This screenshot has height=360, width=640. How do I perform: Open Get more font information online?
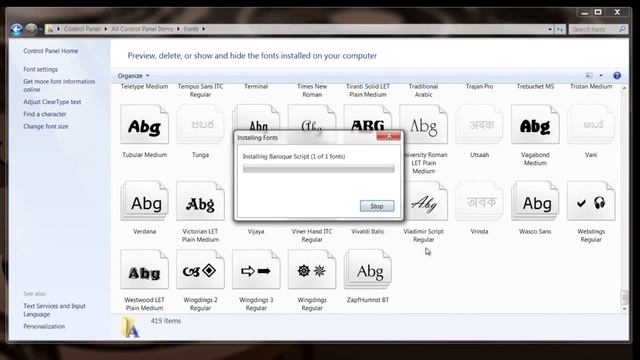tap(59, 85)
